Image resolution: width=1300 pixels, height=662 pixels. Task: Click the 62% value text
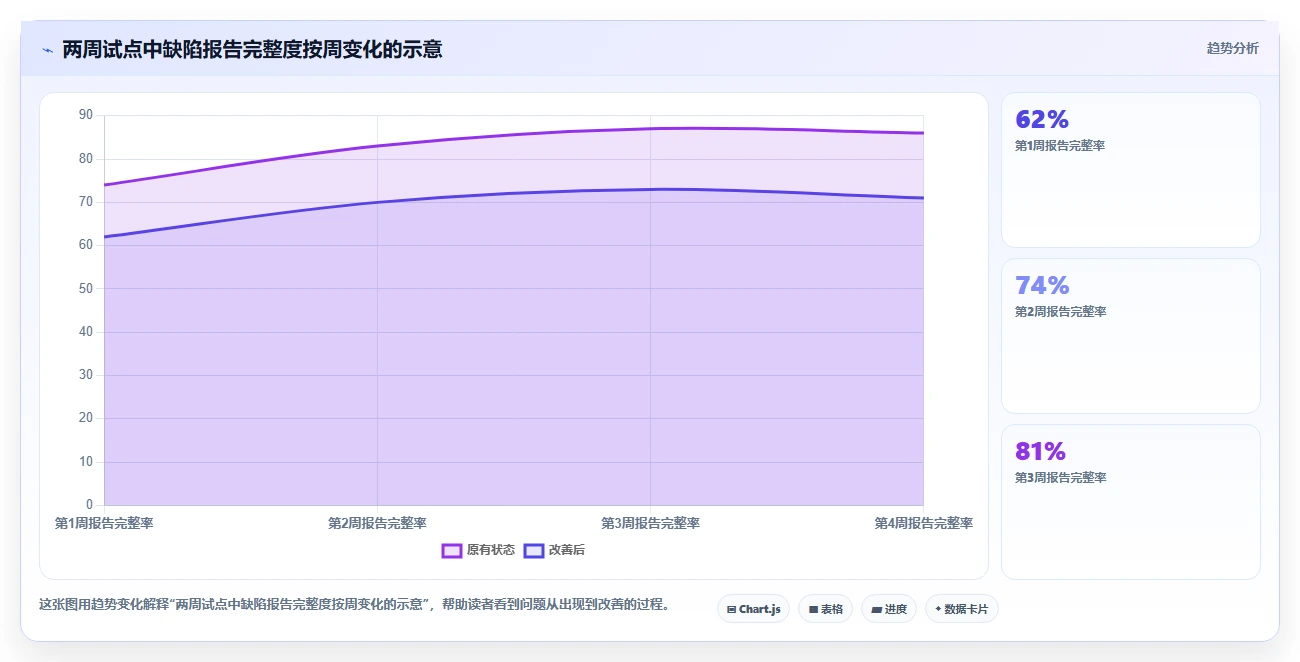[1042, 119]
